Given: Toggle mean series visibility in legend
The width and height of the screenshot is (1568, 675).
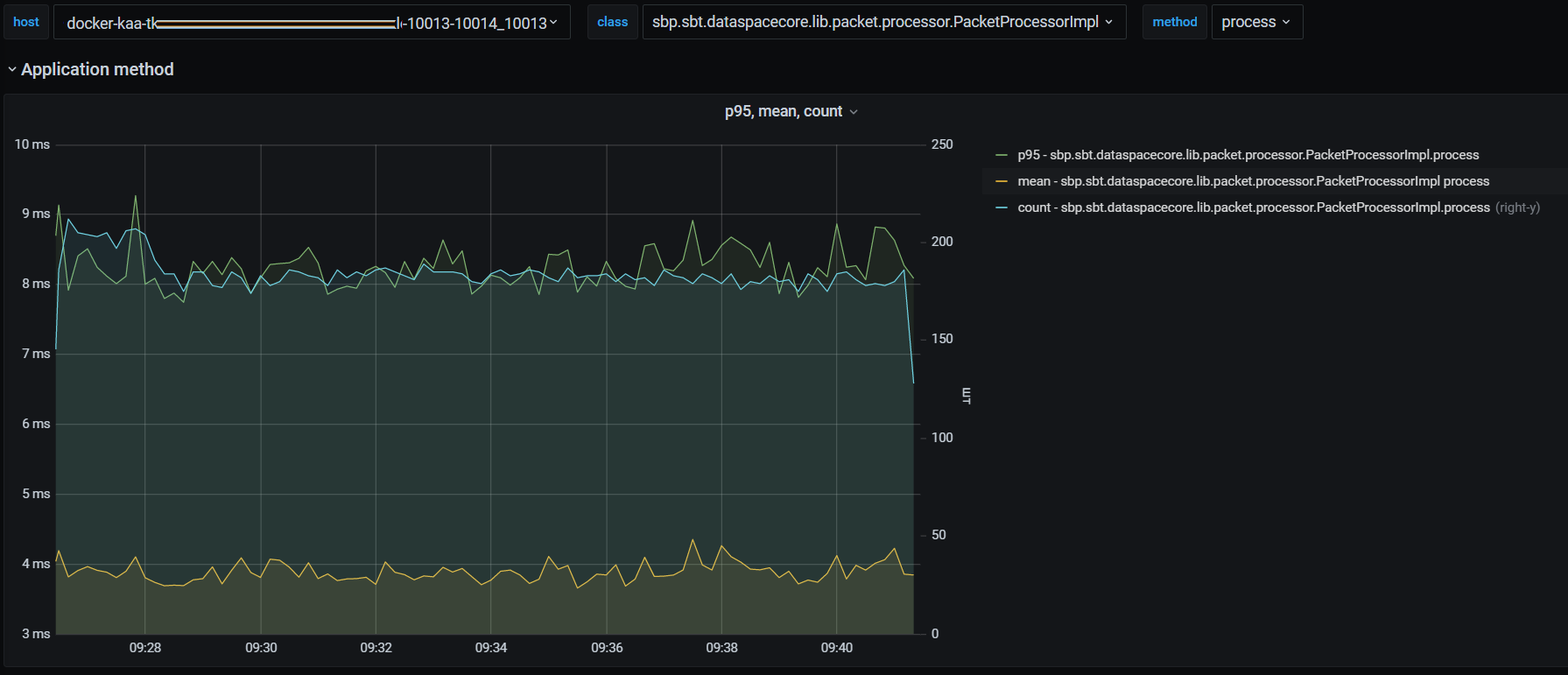Looking at the screenshot, I should pyautogui.click(x=1253, y=181).
